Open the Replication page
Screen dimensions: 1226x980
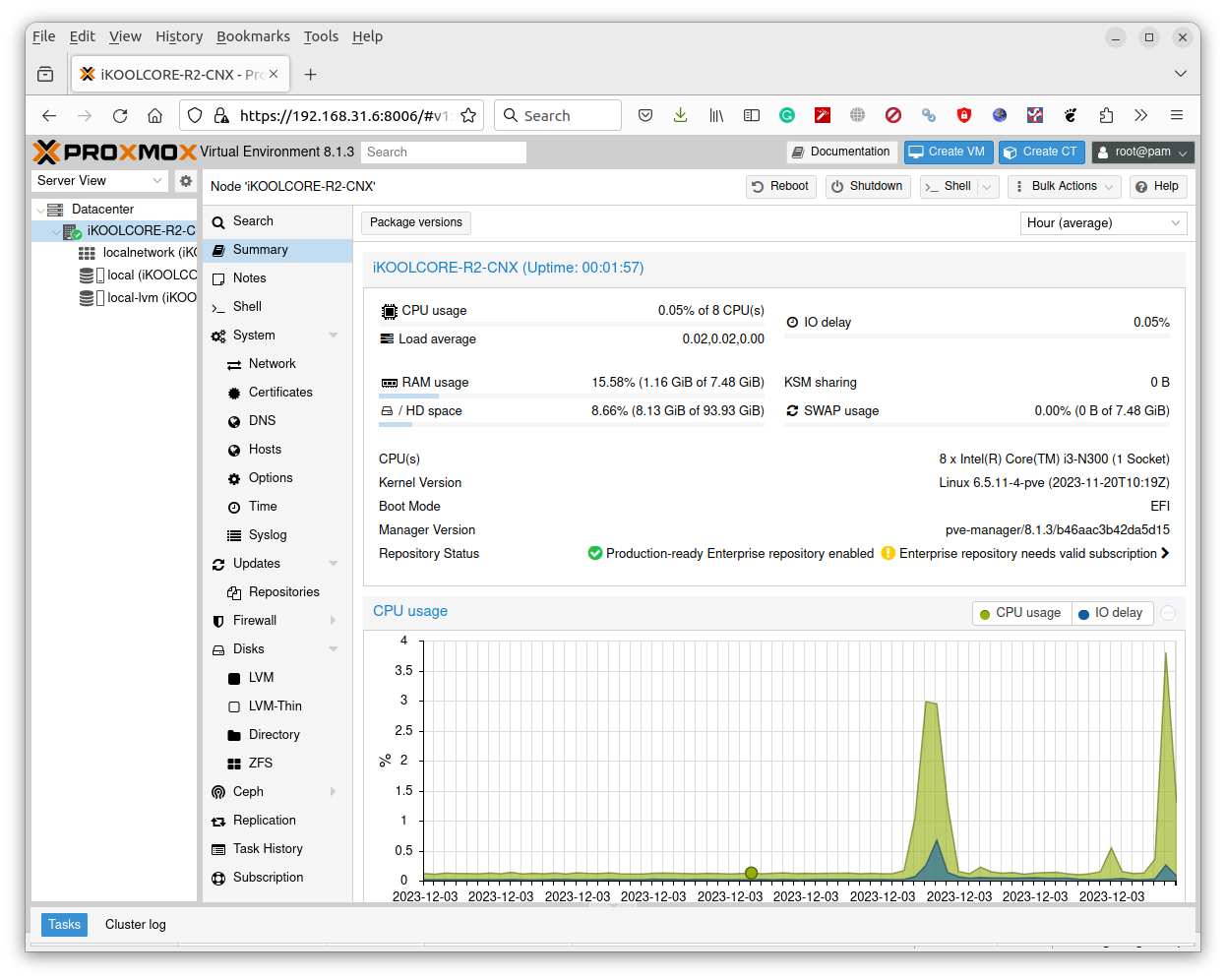pyautogui.click(x=264, y=821)
